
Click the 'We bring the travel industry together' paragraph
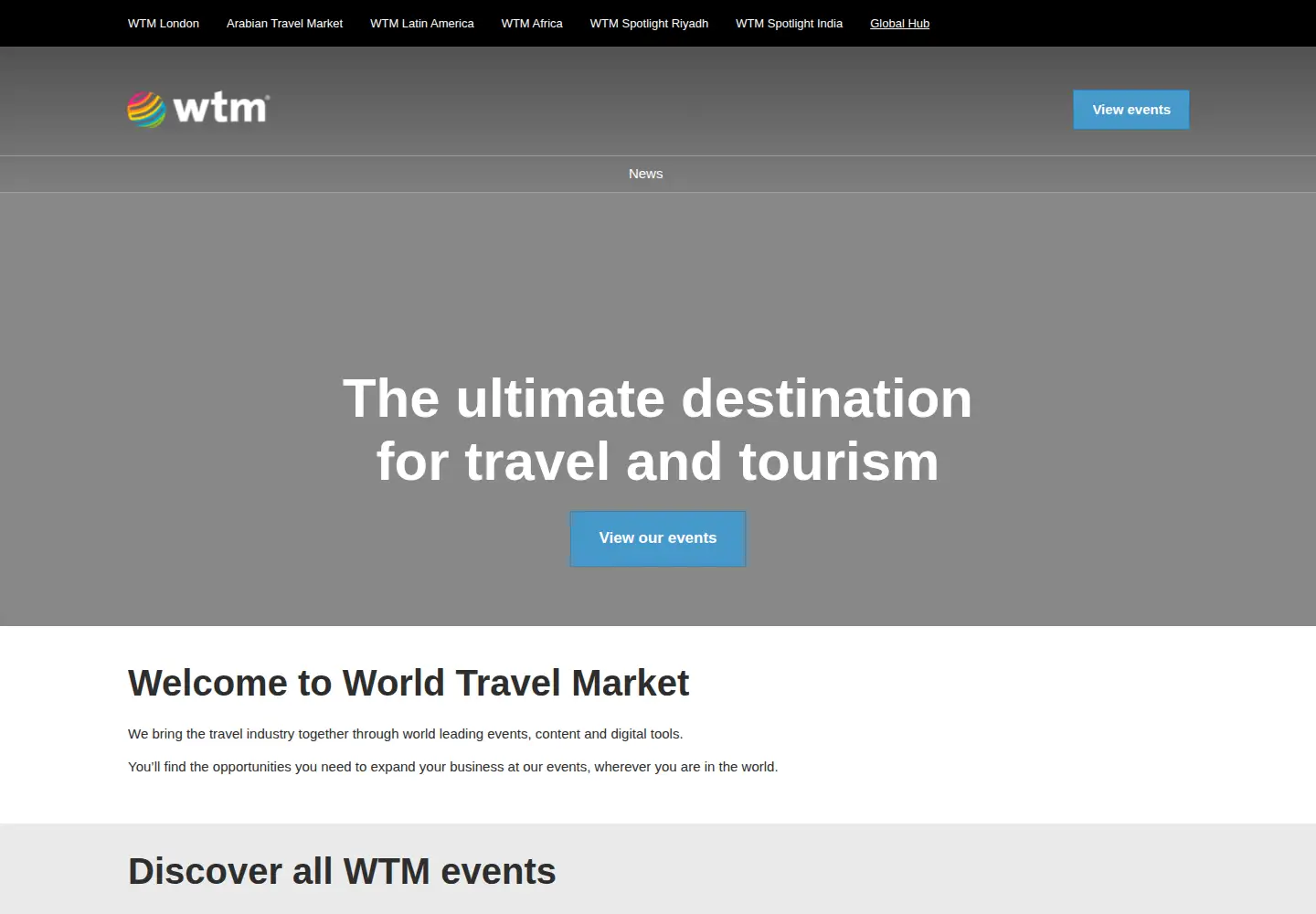pos(406,734)
